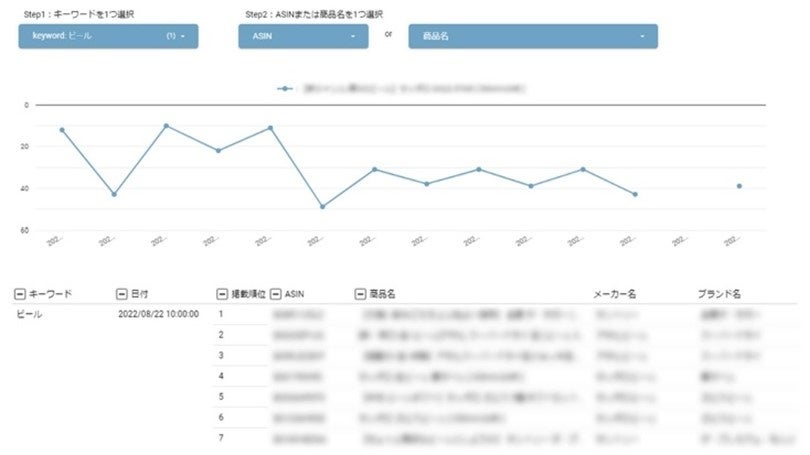Screen dimensions: 810x455
Task: Open the ASIN selection dropdown
Action: point(303,36)
